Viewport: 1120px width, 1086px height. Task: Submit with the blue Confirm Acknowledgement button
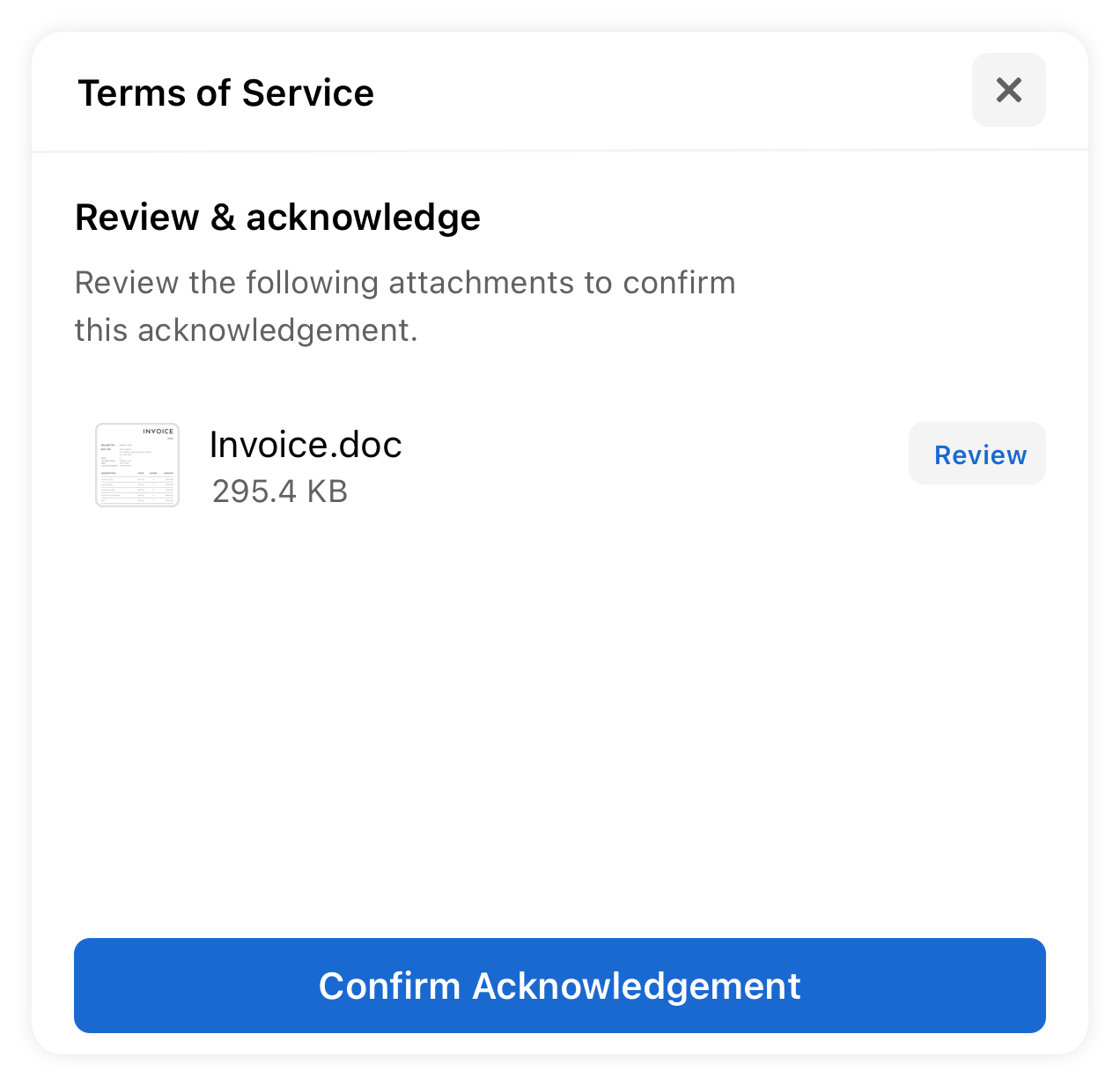coord(560,986)
